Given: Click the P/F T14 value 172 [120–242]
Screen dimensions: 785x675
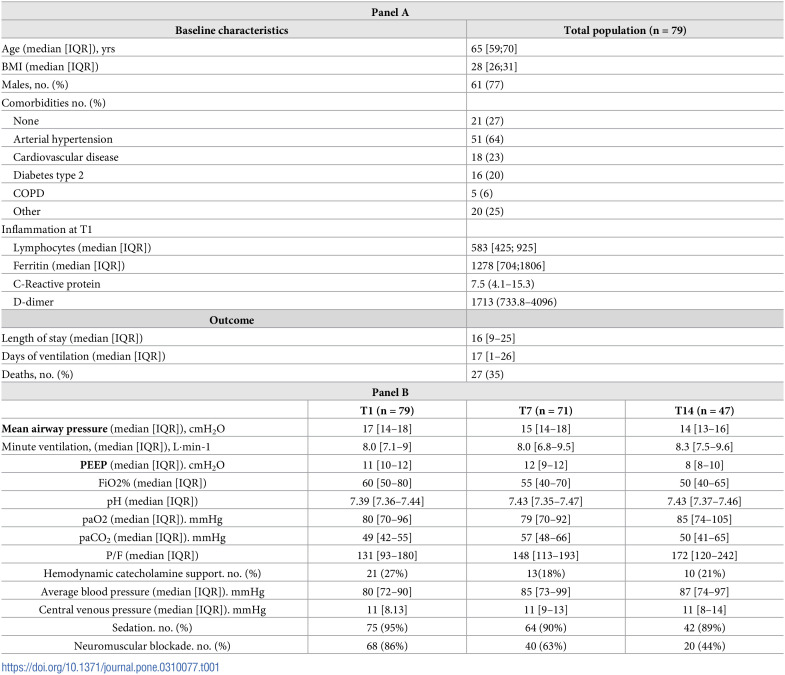Looking at the screenshot, I should pyautogui.click(x=704, y=555).
